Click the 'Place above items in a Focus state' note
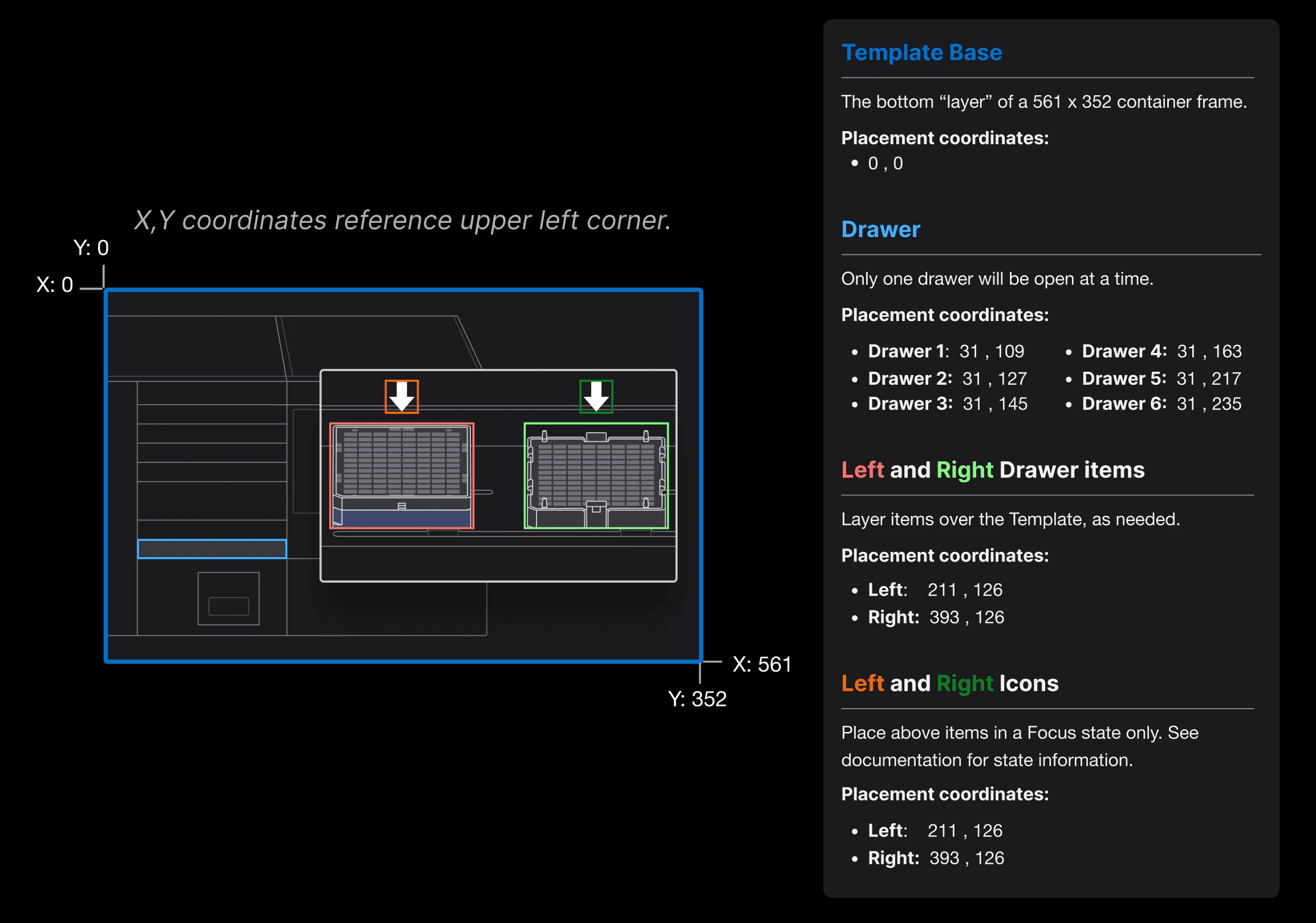The width and height of the screenshot is (1316, 923). pyautogui.click(x=1020, y=746)
